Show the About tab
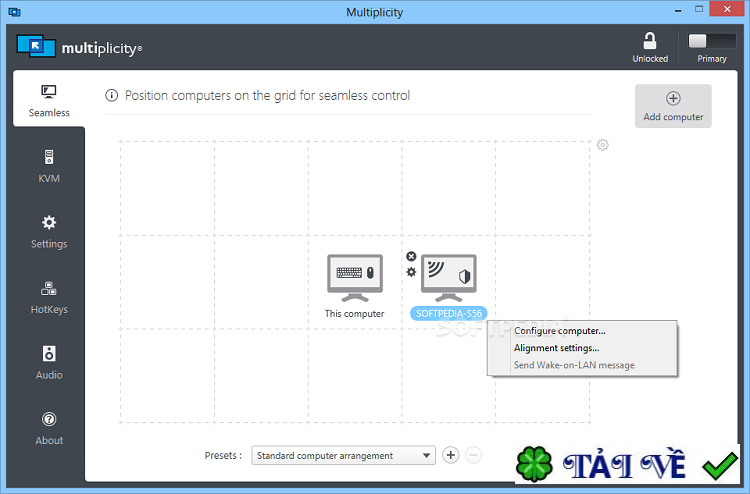750x494 pixels. click(x=49, y=428)
